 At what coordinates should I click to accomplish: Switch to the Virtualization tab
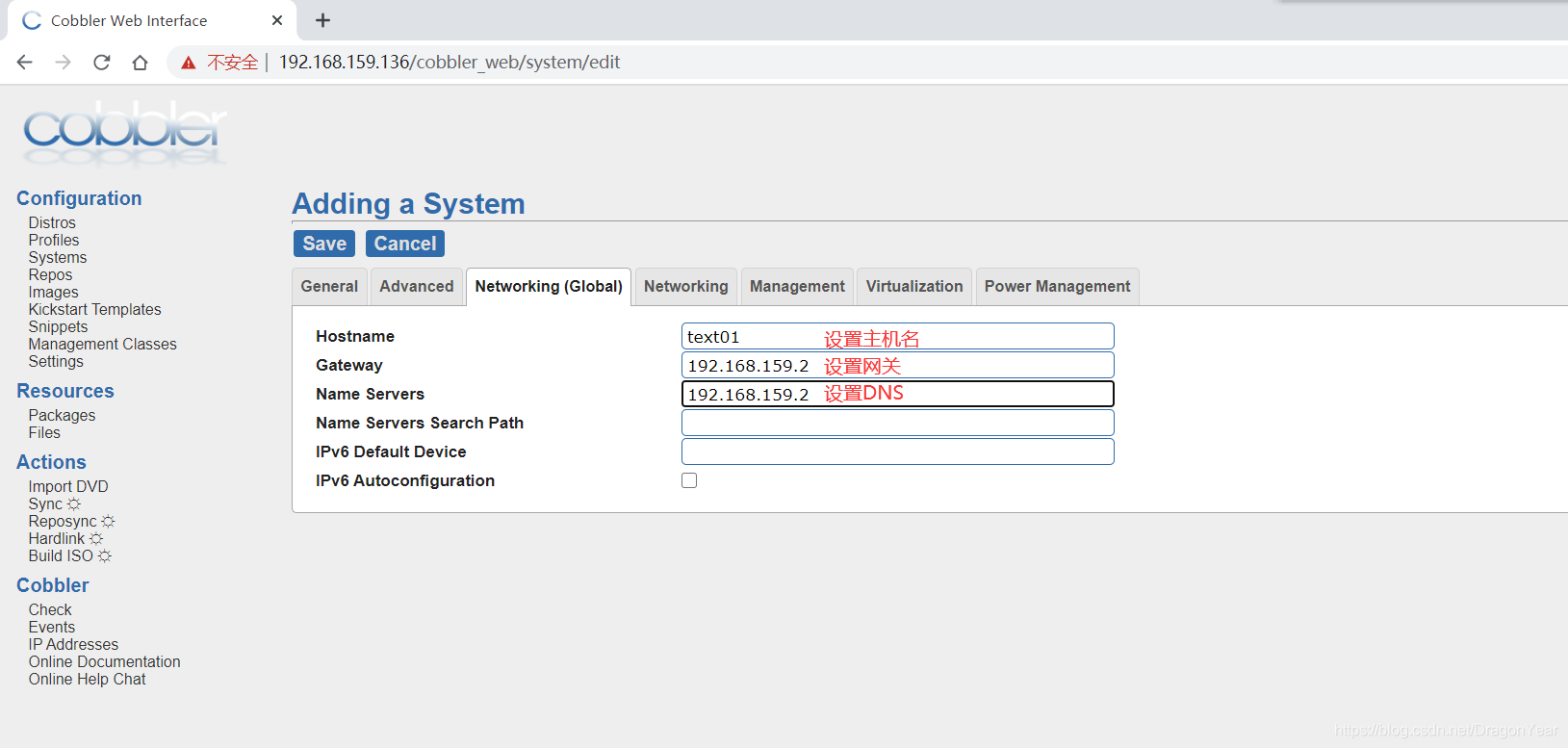click(914, 287)
